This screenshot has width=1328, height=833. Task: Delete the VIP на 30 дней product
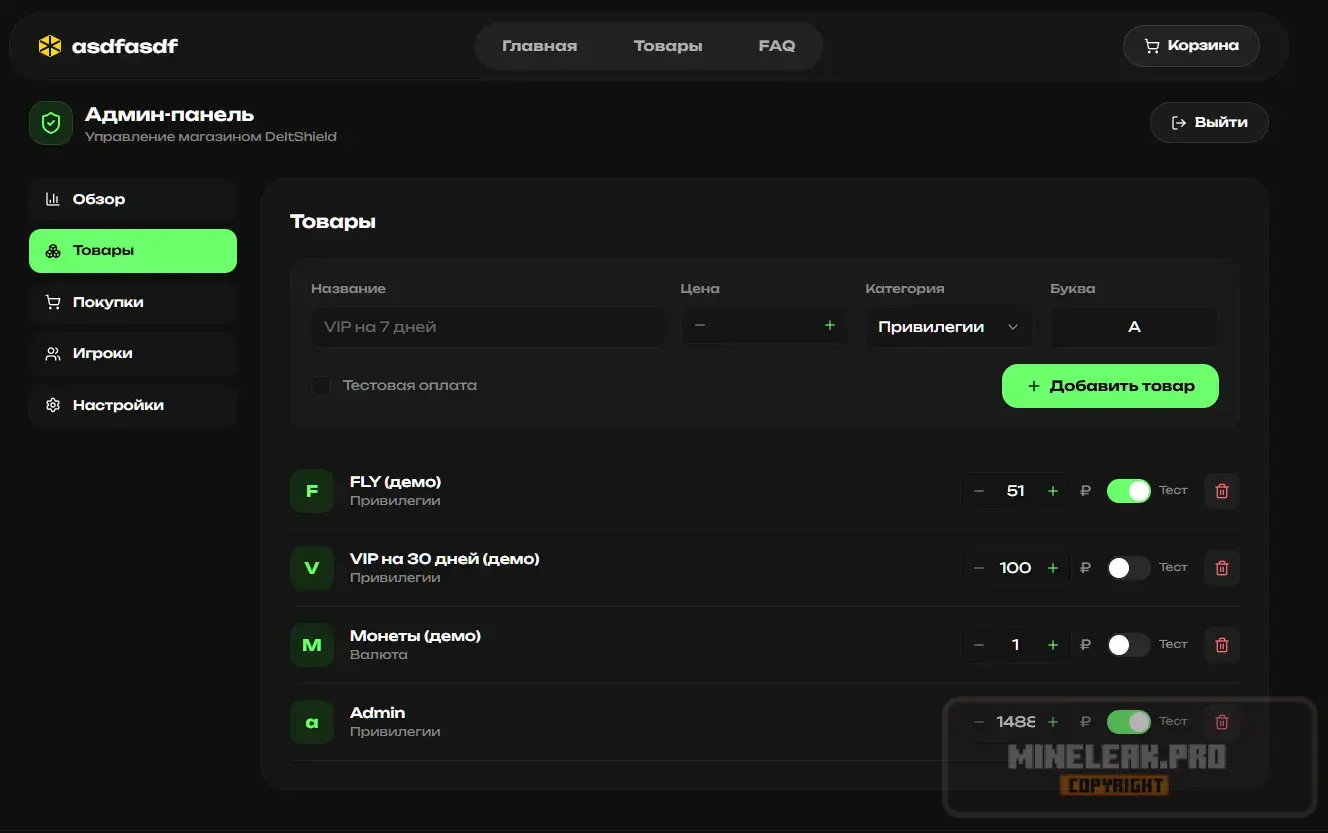[1221, 568]
